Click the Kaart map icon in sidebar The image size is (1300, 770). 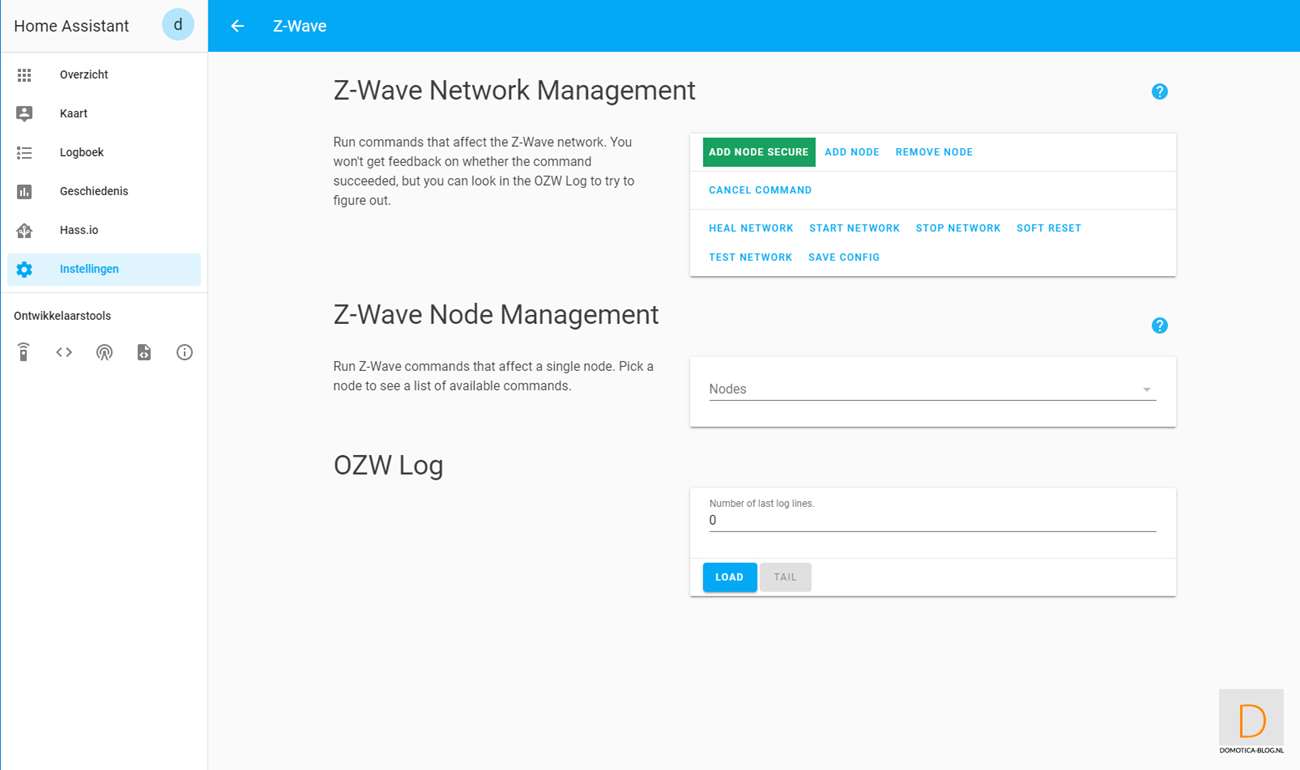(x=25, y=114)
